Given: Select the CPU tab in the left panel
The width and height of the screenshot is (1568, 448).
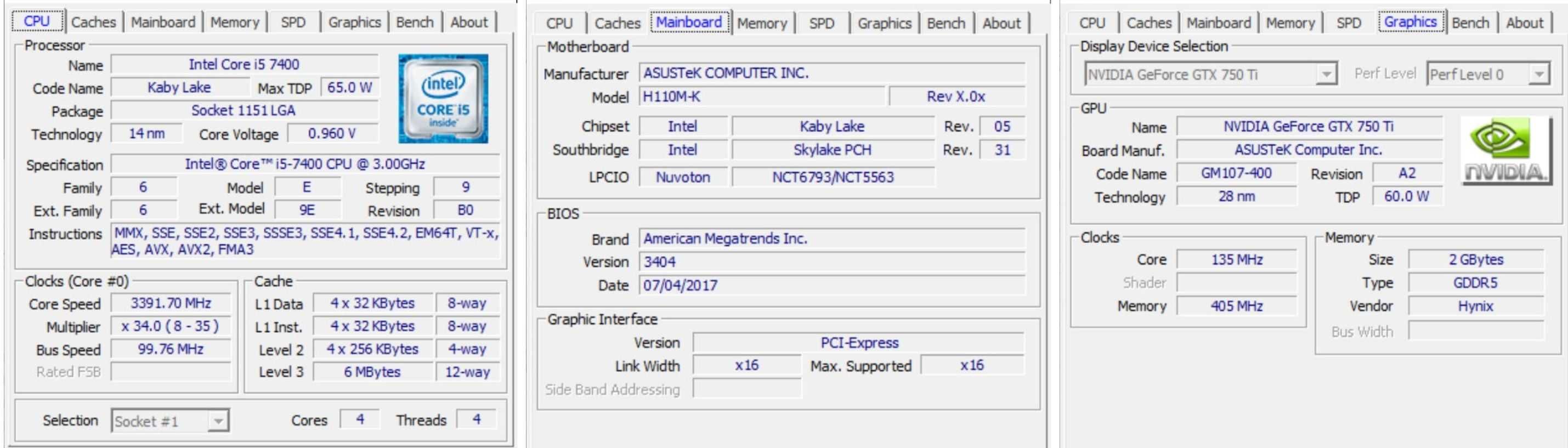Looking at the screenshot, I should click(37, 21).
